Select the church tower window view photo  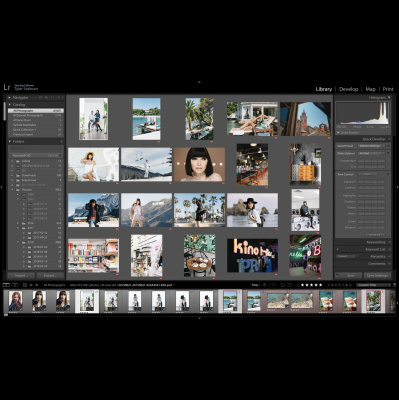[305, 119]
